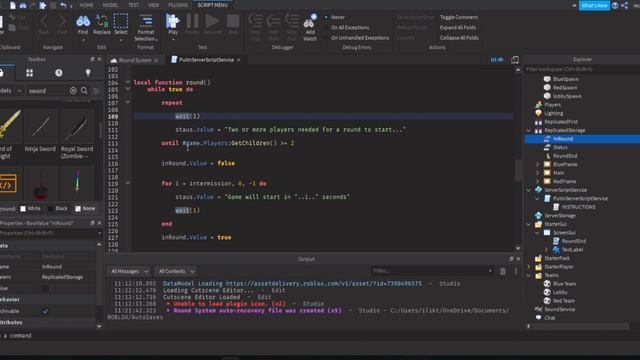This screenshot has width=640, height=360.
Task: Collapse the StarterGui tree node
Action: click(529, 224)
